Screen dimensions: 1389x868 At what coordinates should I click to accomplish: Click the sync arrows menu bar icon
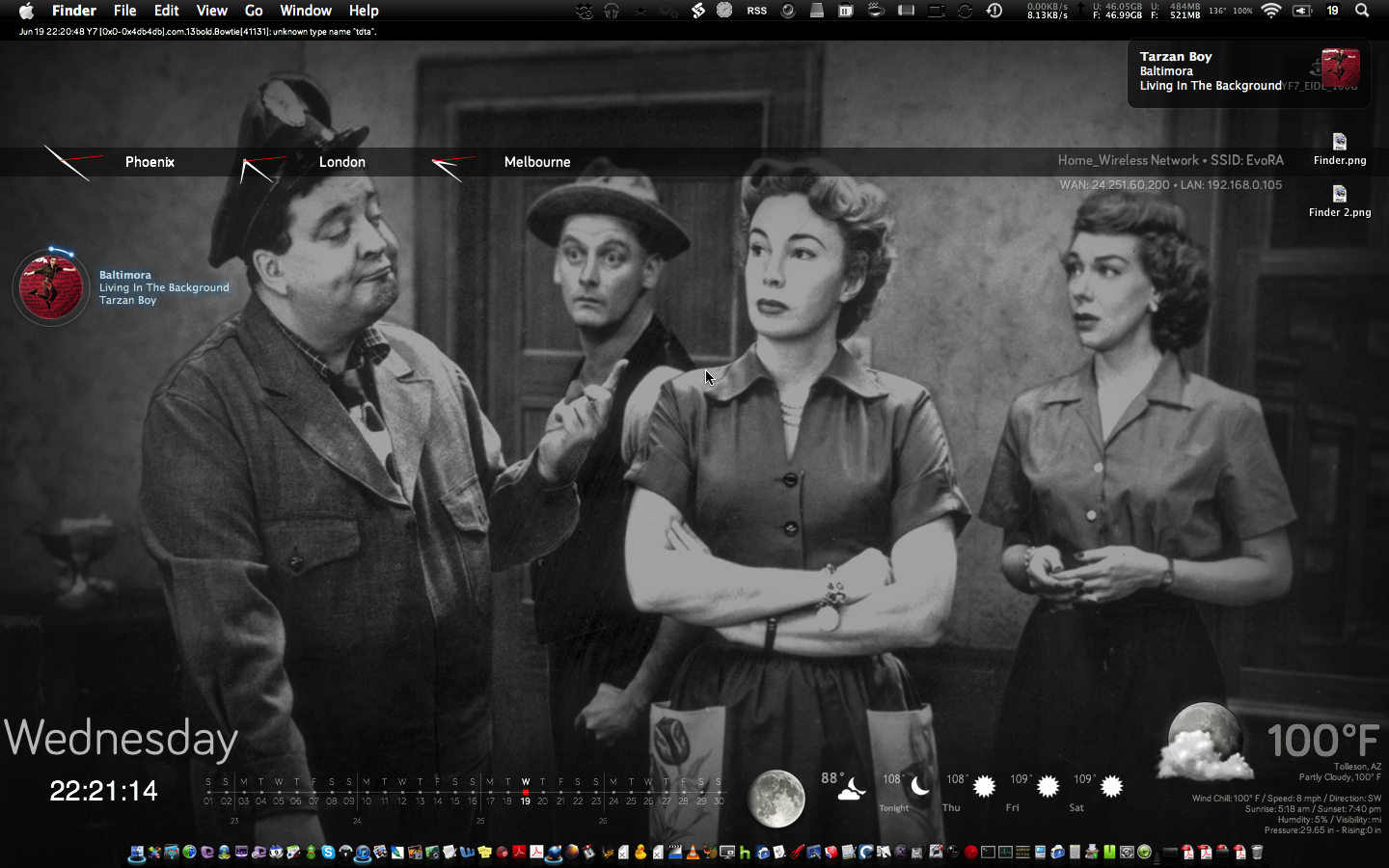(x=965, y=11)
